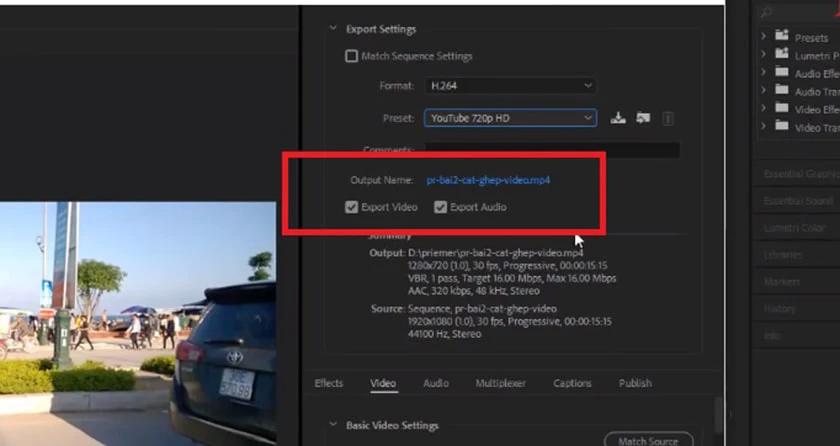
Task: Click the Video Effects folder icon
Action: coord(782,108)
